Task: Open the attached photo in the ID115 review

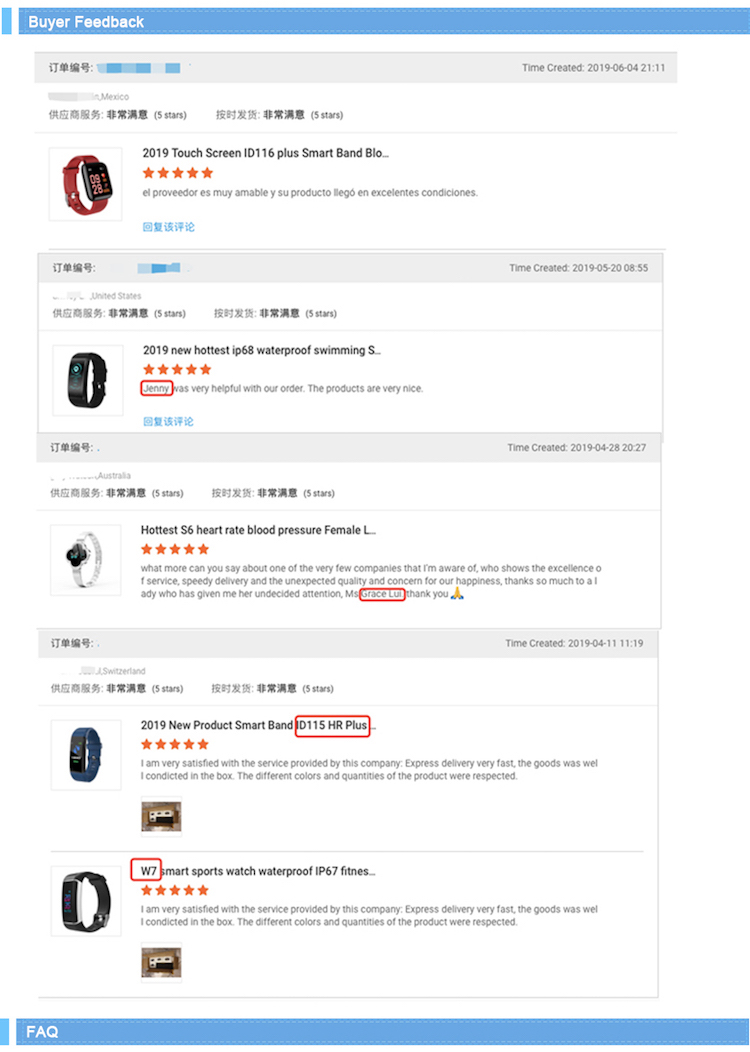Action: tap(160, 816)
